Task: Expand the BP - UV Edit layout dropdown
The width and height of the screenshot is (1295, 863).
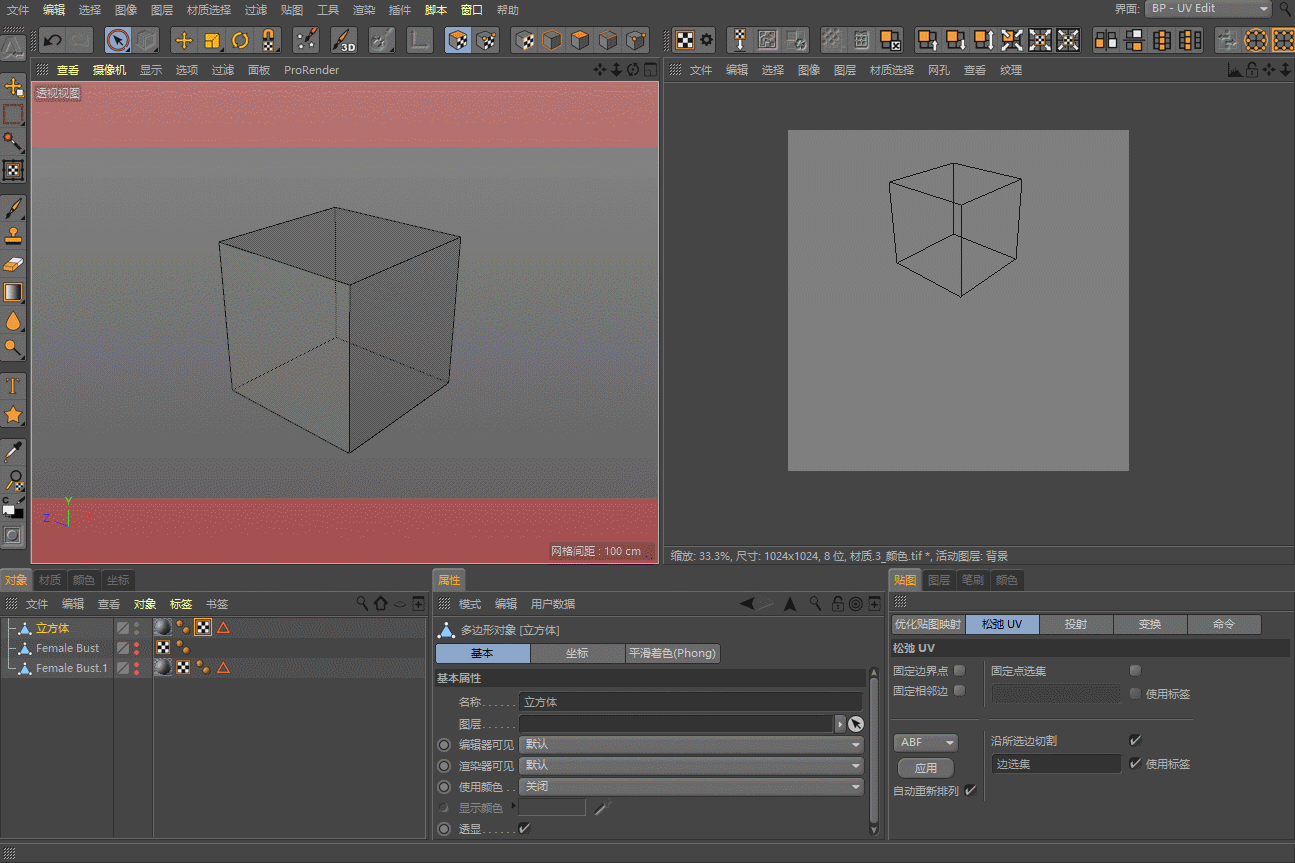Action: 1208,9
